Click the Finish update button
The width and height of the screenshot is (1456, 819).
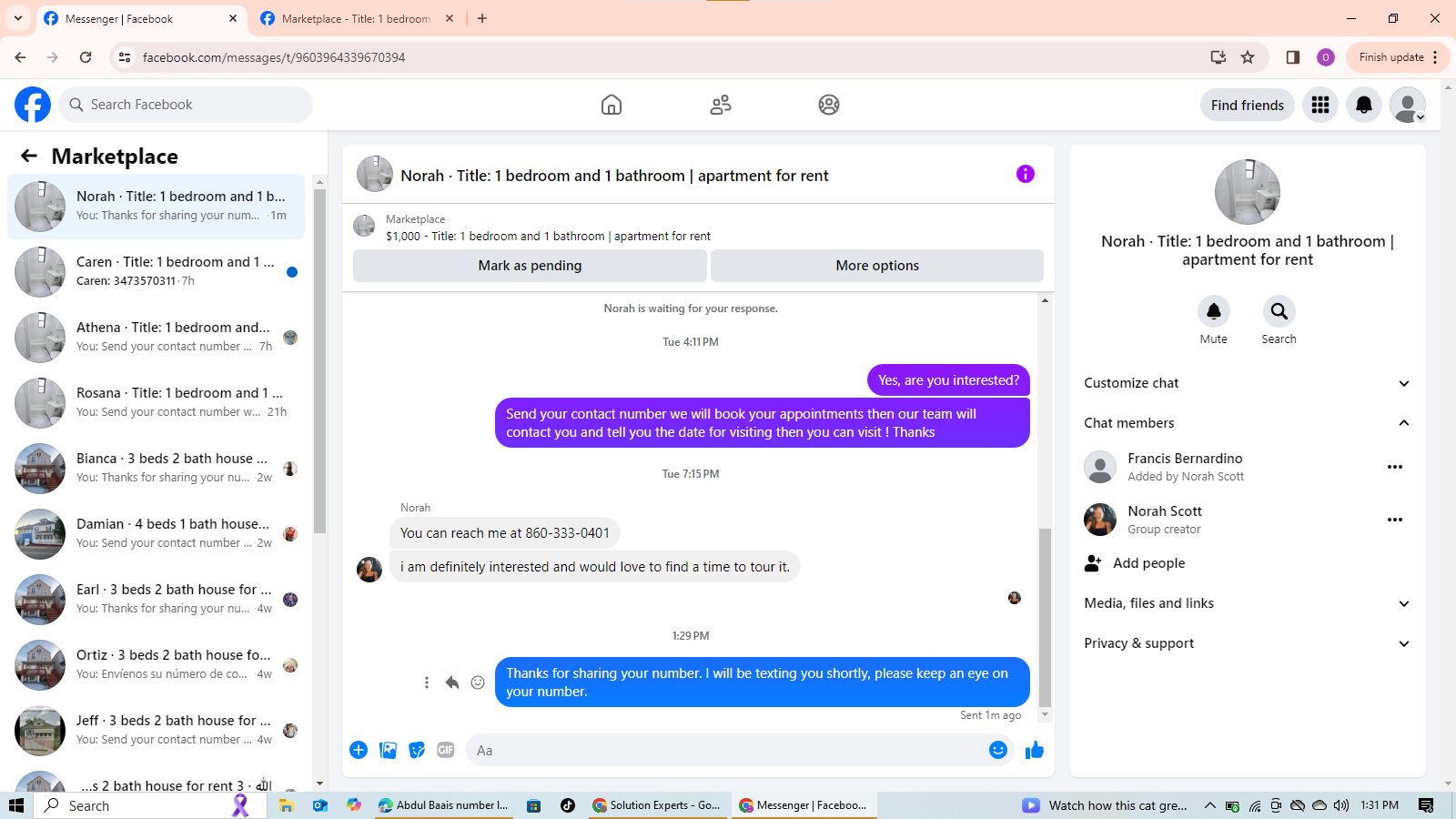click(1398, 57)
